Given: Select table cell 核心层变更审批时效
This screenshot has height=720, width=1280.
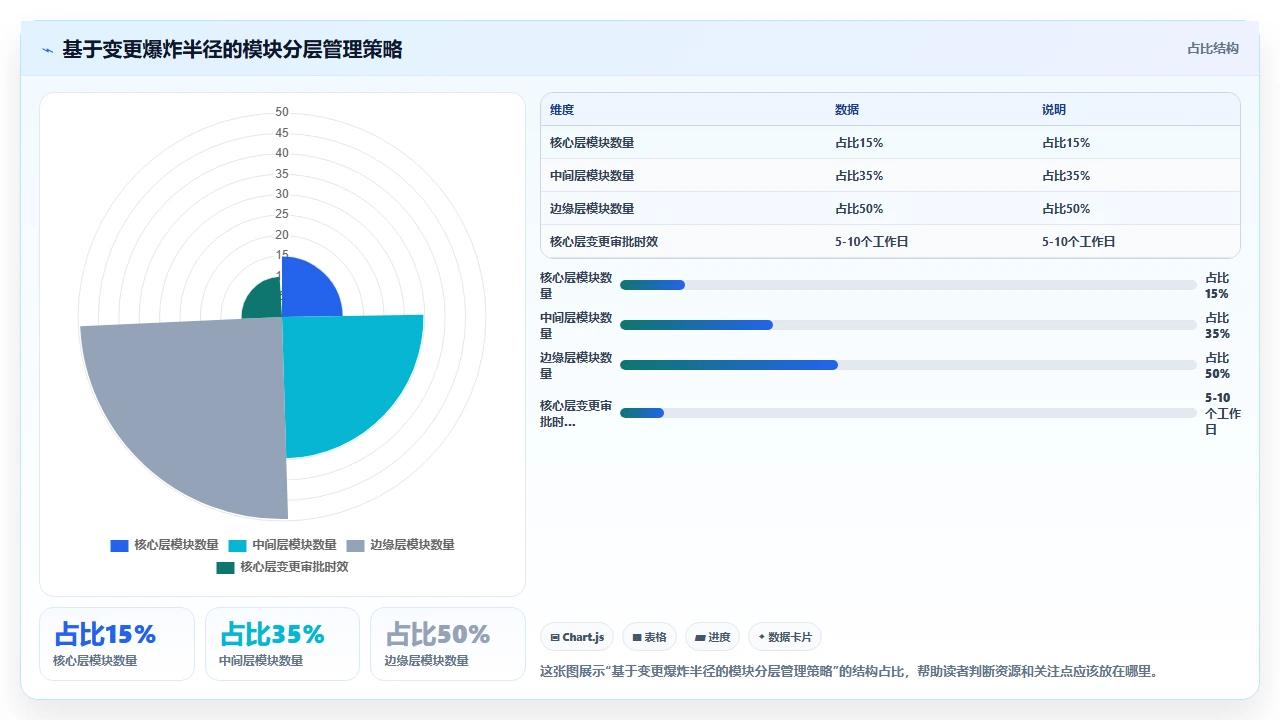Looking at the screenshot, I should [x=604, y=242].
